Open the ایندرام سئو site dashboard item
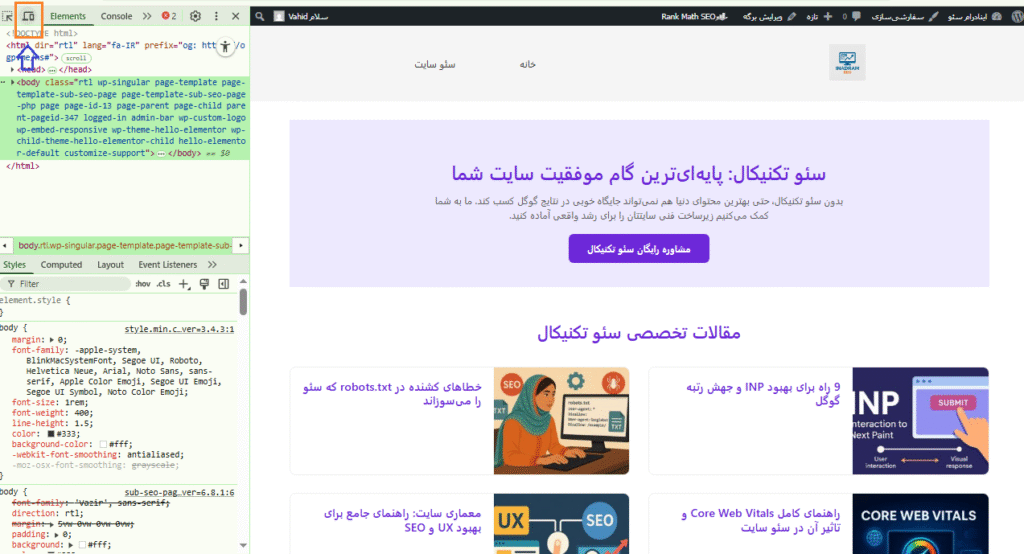Viewport: 1024px width, 554px height. (x=974, y=16)
